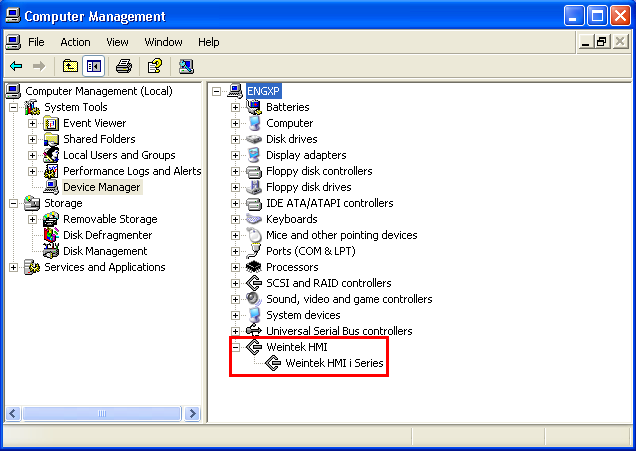Image resolution: width=636 pixels, height=451 pixels.
Task: Open the Action menu
Action: (x=75, y=42)
